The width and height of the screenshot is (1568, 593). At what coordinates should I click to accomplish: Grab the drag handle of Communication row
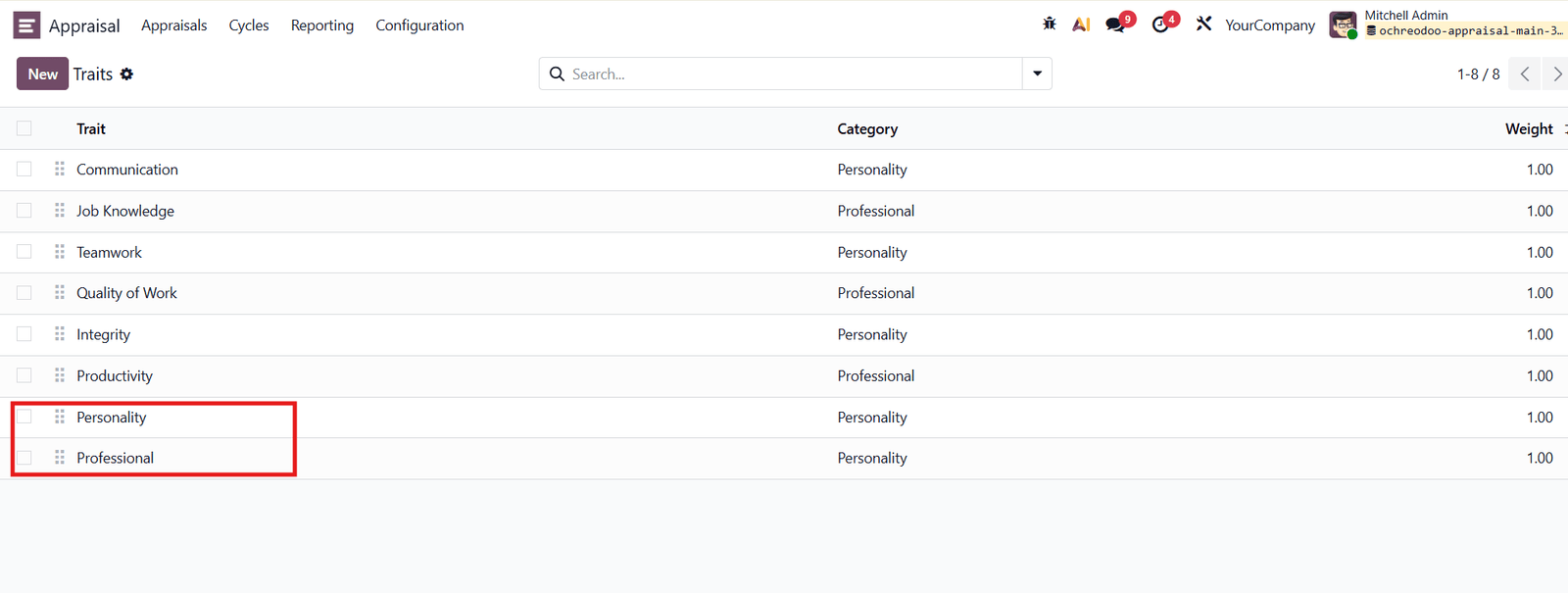pyautogui.click(x=60, y=169)
